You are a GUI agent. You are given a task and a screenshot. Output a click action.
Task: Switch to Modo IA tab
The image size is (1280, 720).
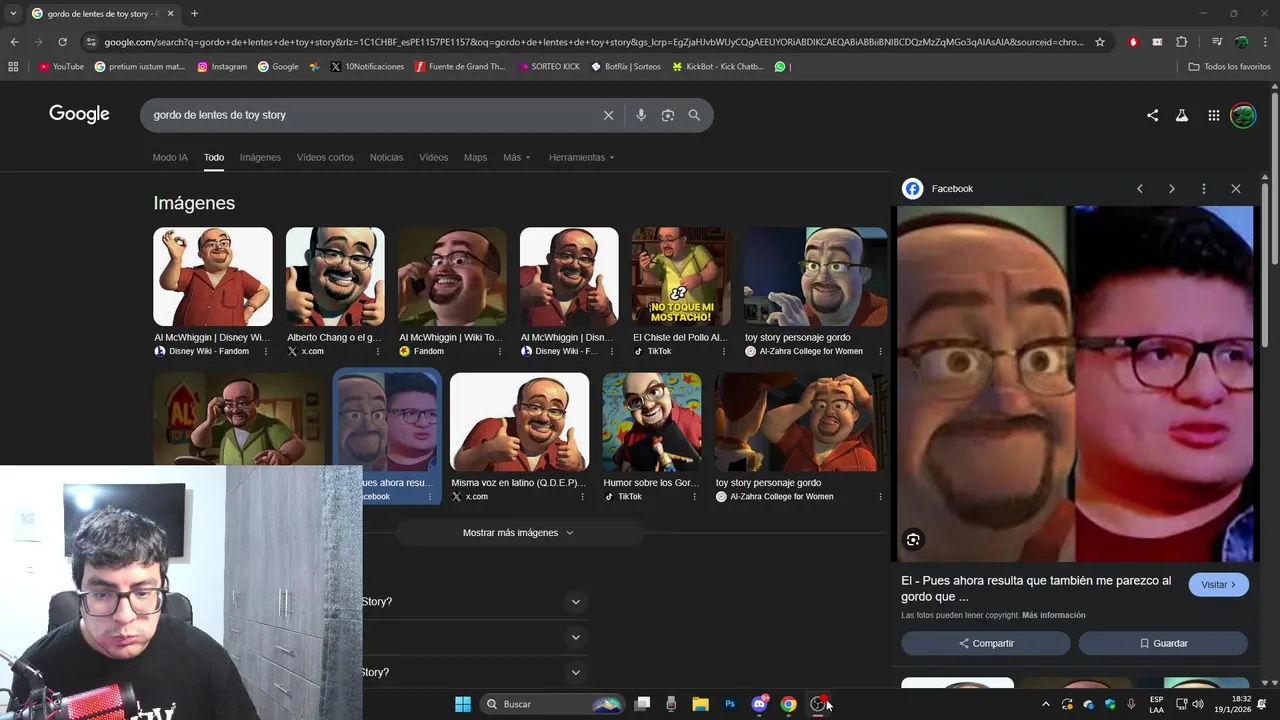(x=170, y=158)
